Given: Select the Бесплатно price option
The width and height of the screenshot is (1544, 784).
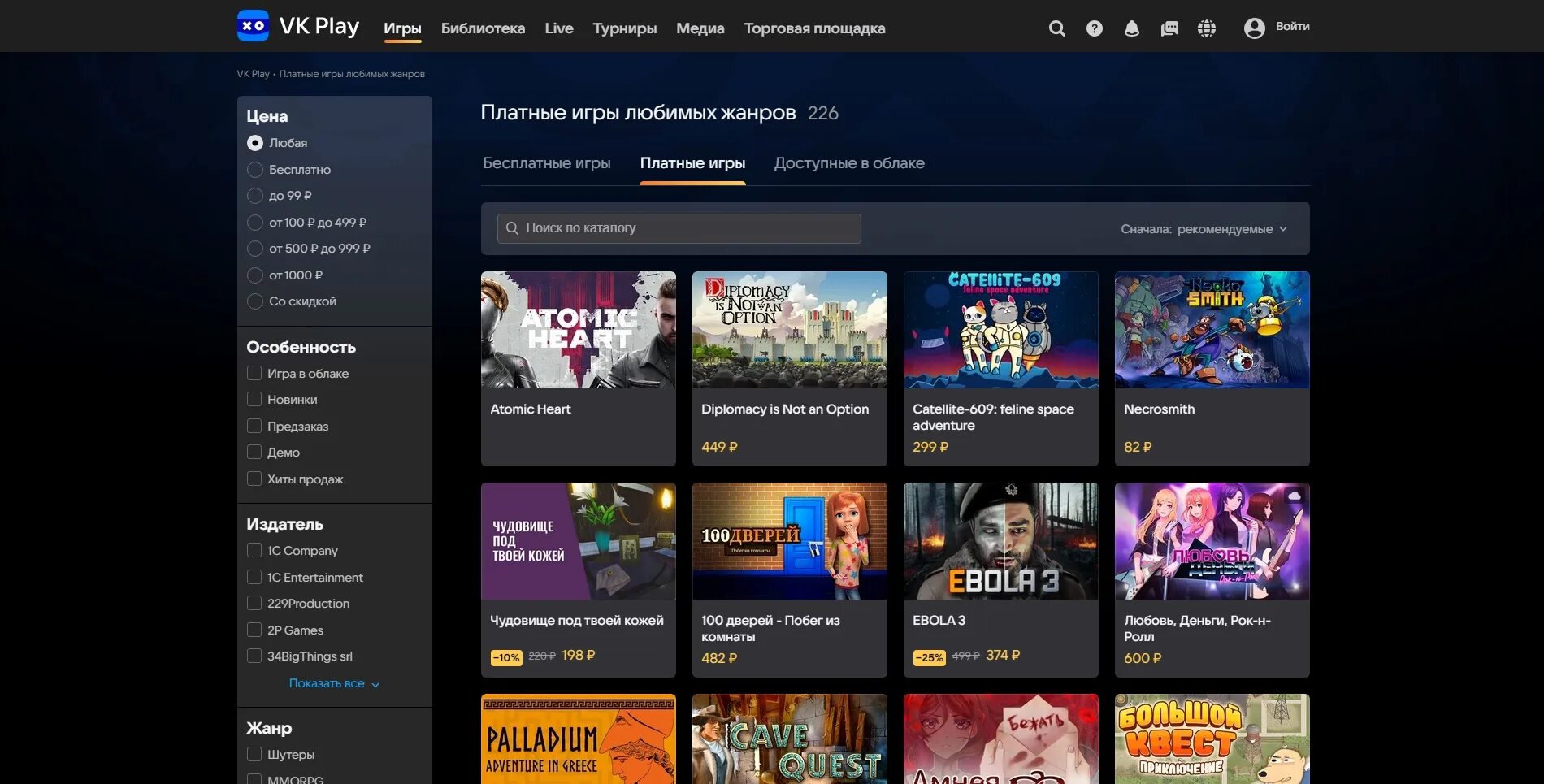Looking at the screenshot, I should 255,170.
